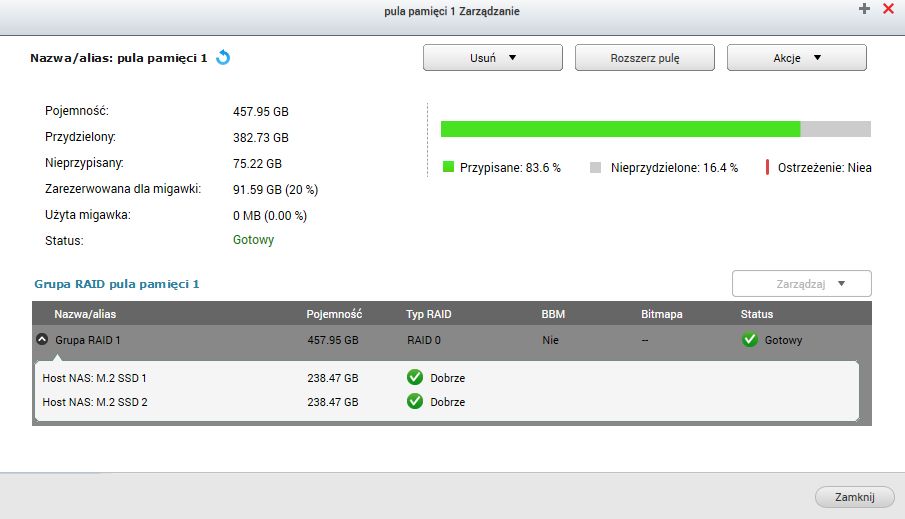Screen dimensions: 905x519
Task: Collapse the Grupa RAID 1 row
Action: point(42,339)
